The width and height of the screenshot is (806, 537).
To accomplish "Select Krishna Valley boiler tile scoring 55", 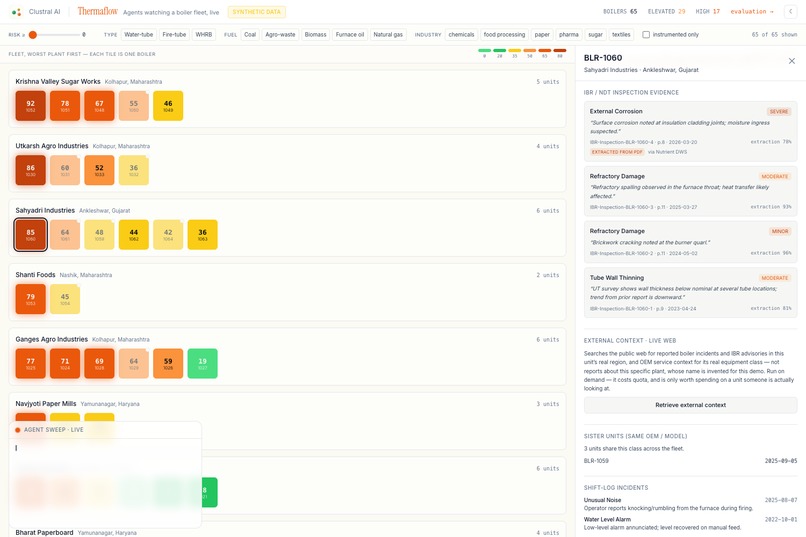I will pyautogui.click(x=134, y=106).
